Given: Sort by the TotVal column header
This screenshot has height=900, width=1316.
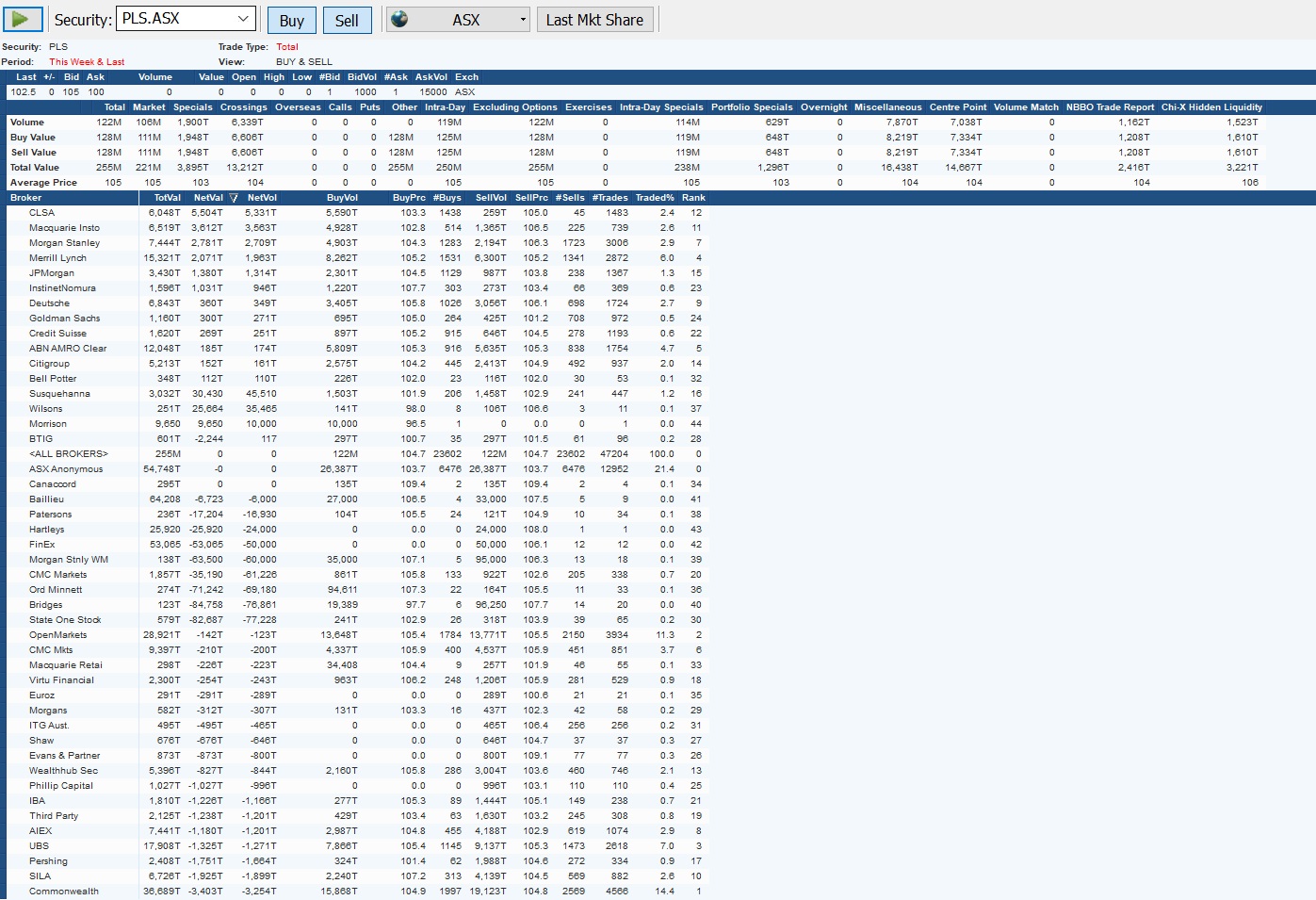Looking at the screenshot, I should (x=167, y=198).
